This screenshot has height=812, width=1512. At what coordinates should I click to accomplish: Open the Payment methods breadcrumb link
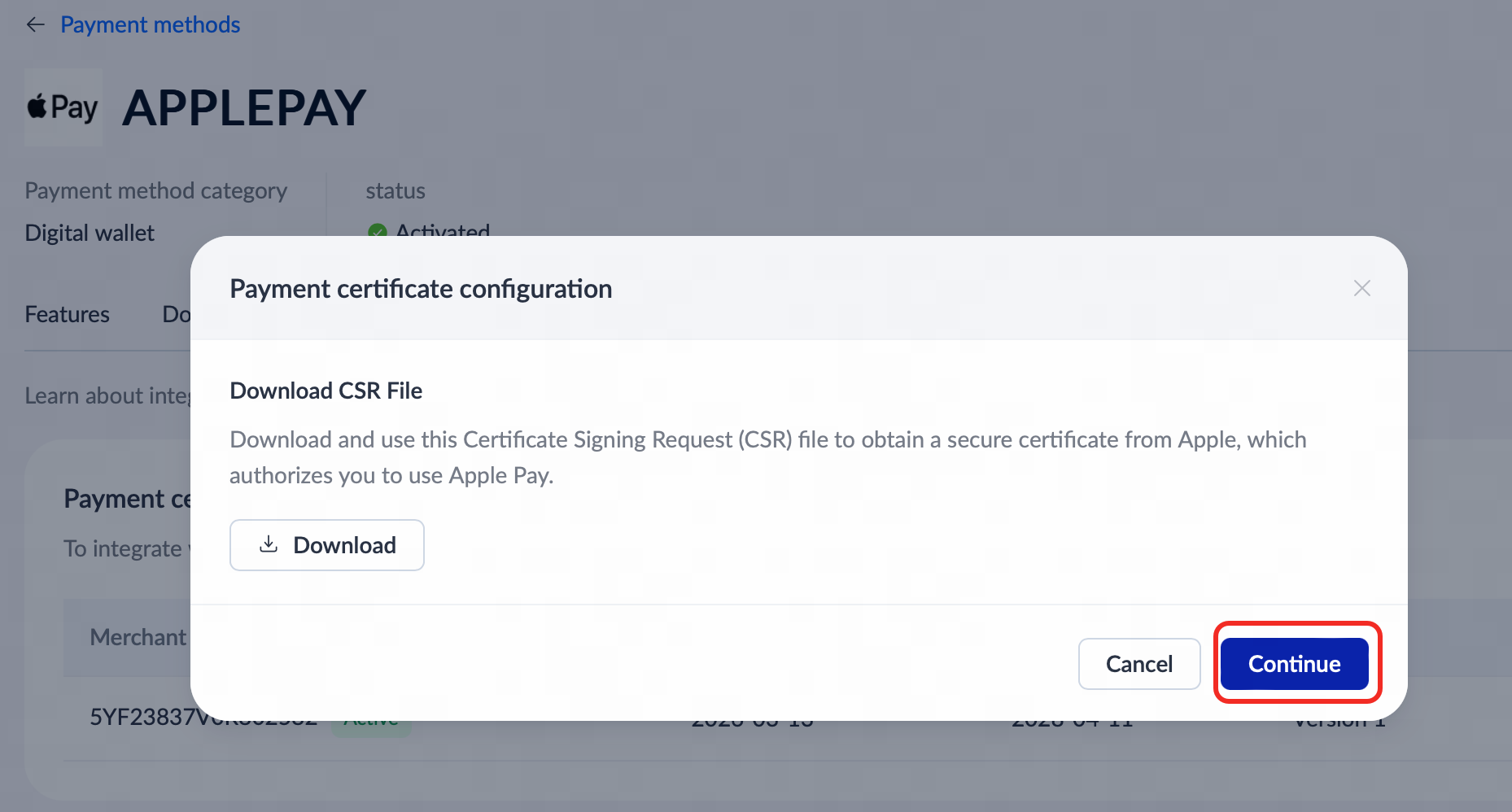(x=151, y=25)
